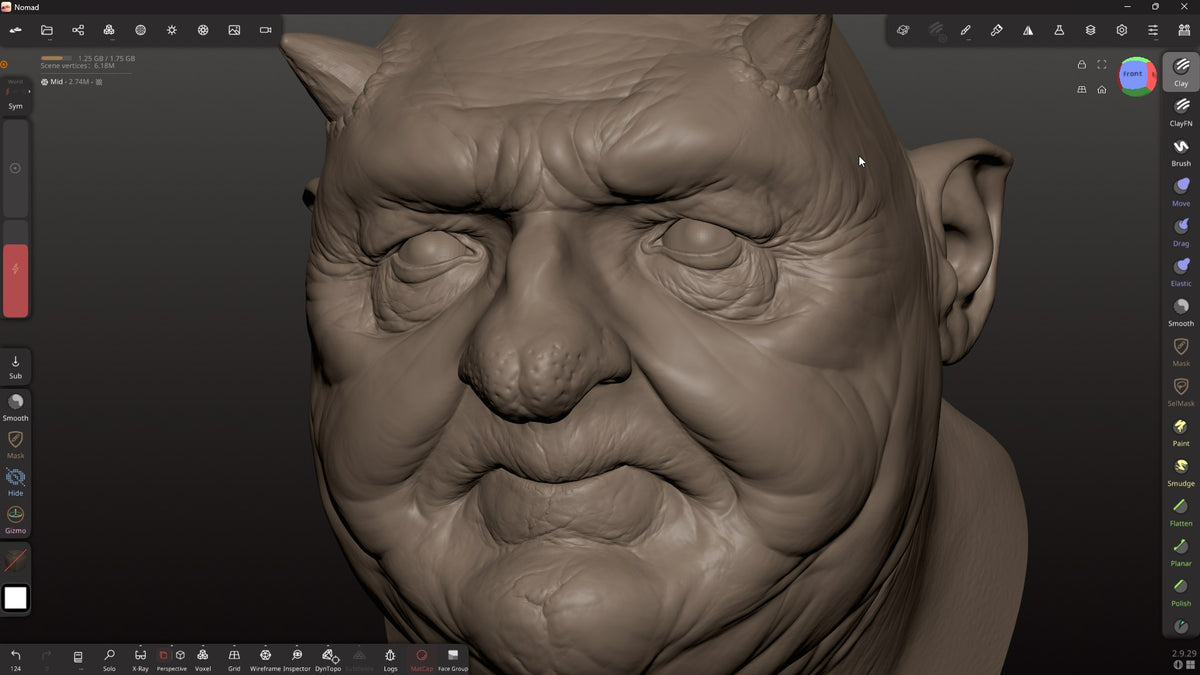Toggle Smooth shortcut on left panel
Image resolution: width=1200 pixels, height=675 pixels.
(x=15, y=406)
